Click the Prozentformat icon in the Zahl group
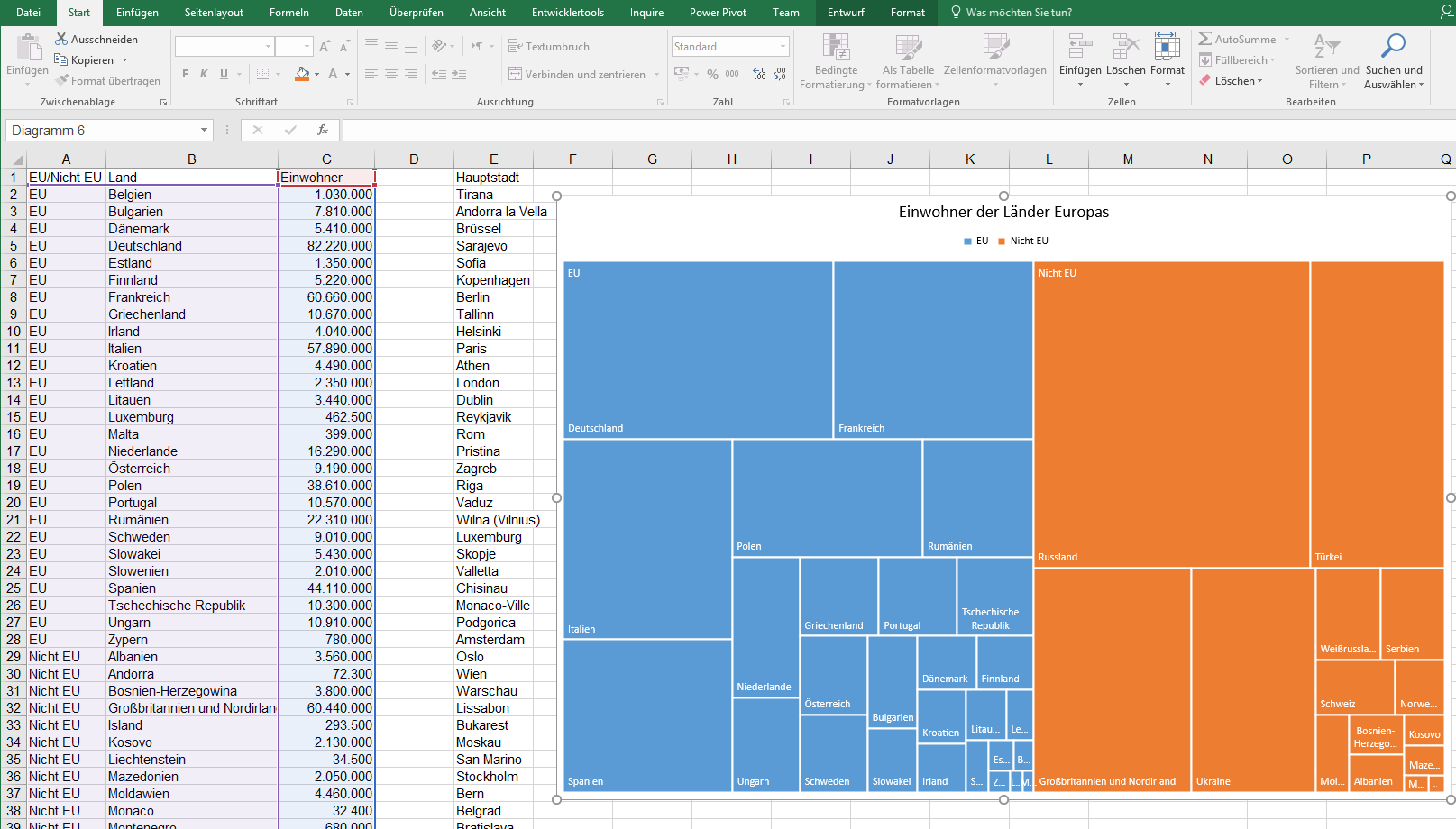The width and height of the screenshot is (1456, 829). [712, 74]
